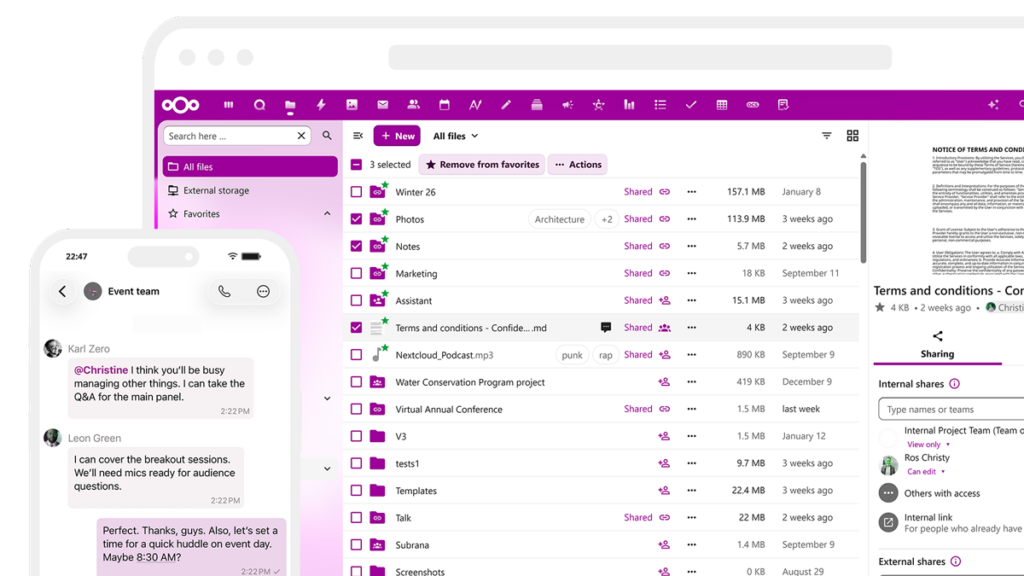This screenshot has width=1024, height=576.
Task: Open the Photos app icon in top bar
Action: (352, 105)
